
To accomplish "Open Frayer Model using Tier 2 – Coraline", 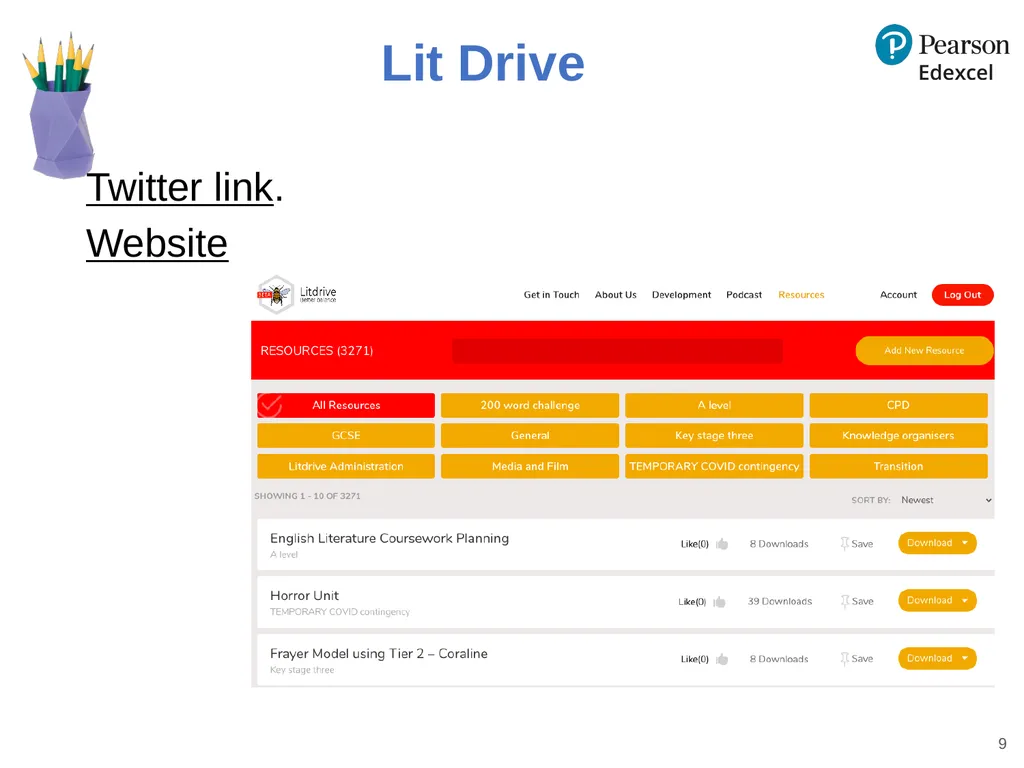I will click(379, 654).
